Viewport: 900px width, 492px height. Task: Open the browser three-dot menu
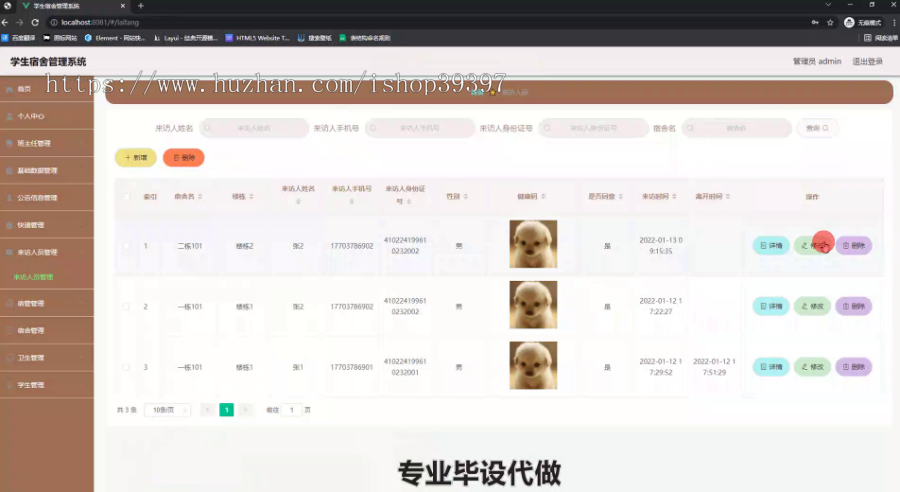click(x=894, y=22)
